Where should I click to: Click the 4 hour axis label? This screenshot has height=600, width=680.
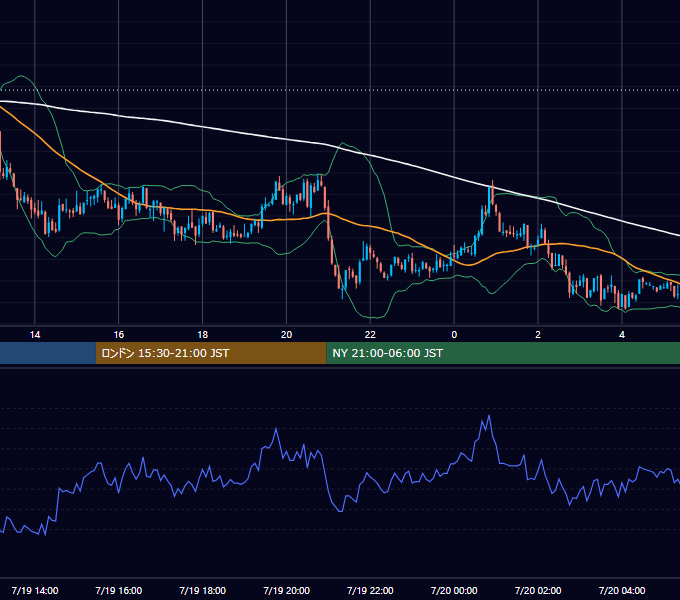[x=621, y=335]
